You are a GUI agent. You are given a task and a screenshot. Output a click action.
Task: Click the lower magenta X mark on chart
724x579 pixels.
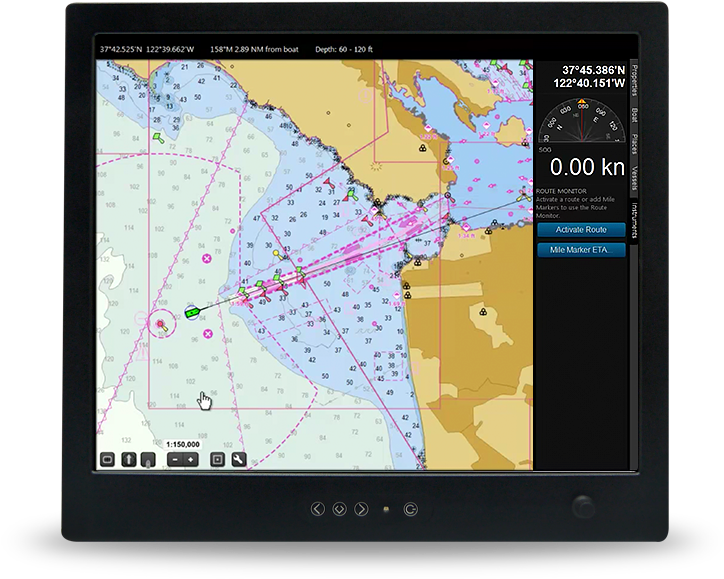click(208, 333)
